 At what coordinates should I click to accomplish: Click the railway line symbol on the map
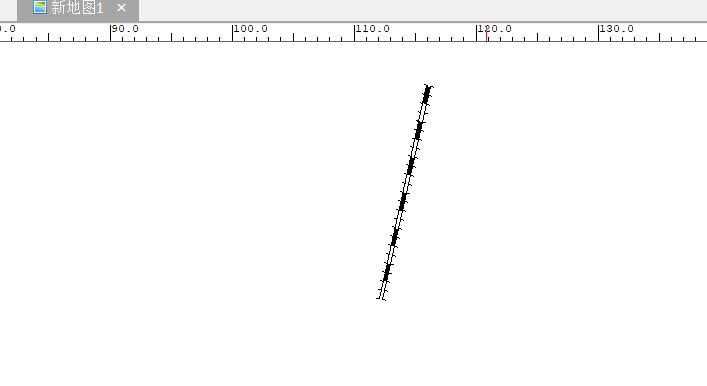pos(404,192)
